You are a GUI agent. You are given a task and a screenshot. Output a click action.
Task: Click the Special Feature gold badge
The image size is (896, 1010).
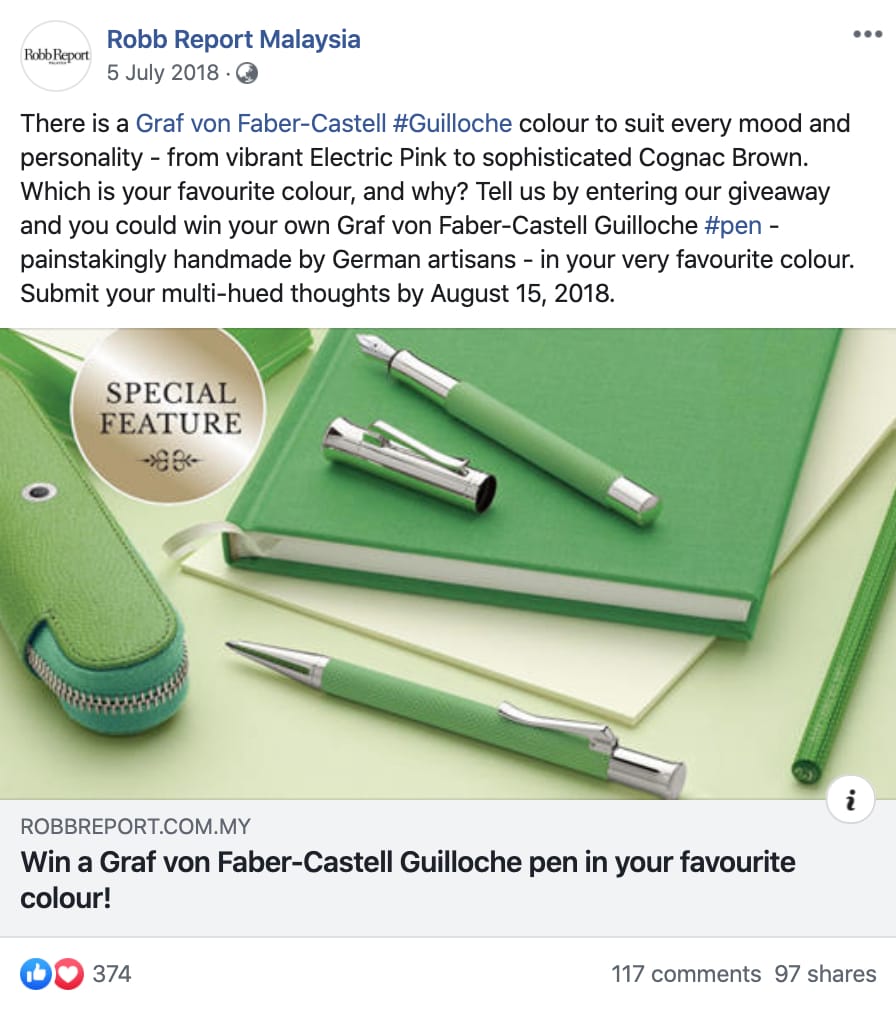[169, 415]
